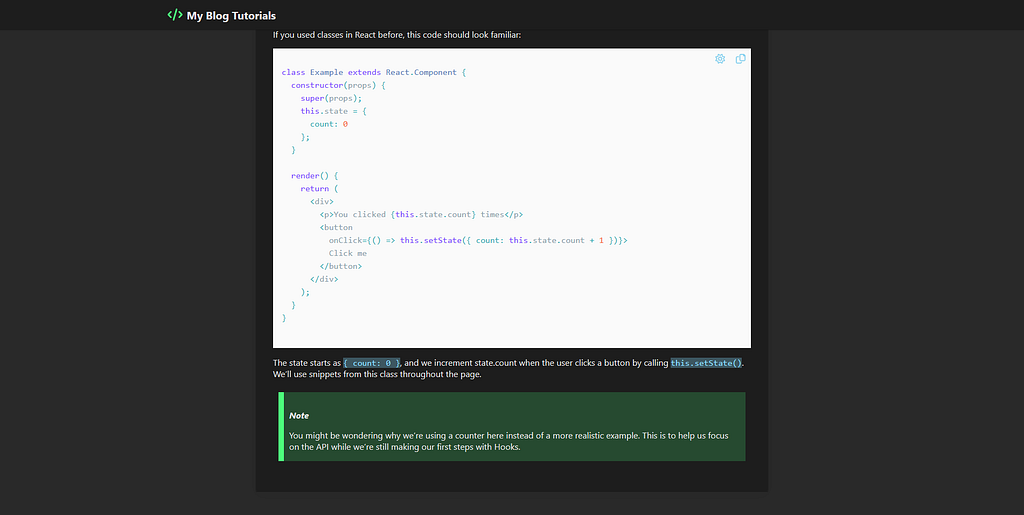Click the 'this.state = {' code line
1024x515 pixels.
click(334, 111)
